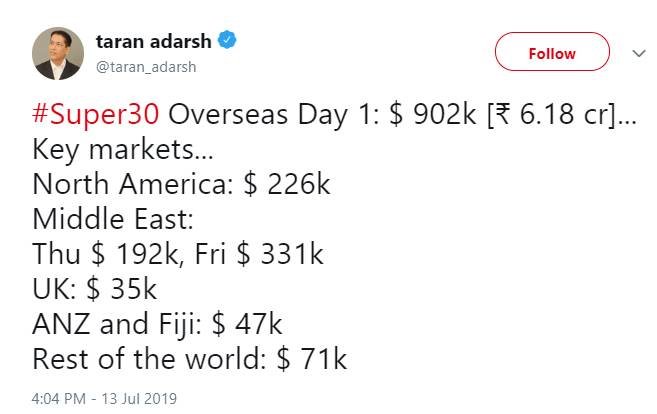Click the 'Middle East:' line
Viewport: 657px width, 414px height.
click(x=113, y=219)
